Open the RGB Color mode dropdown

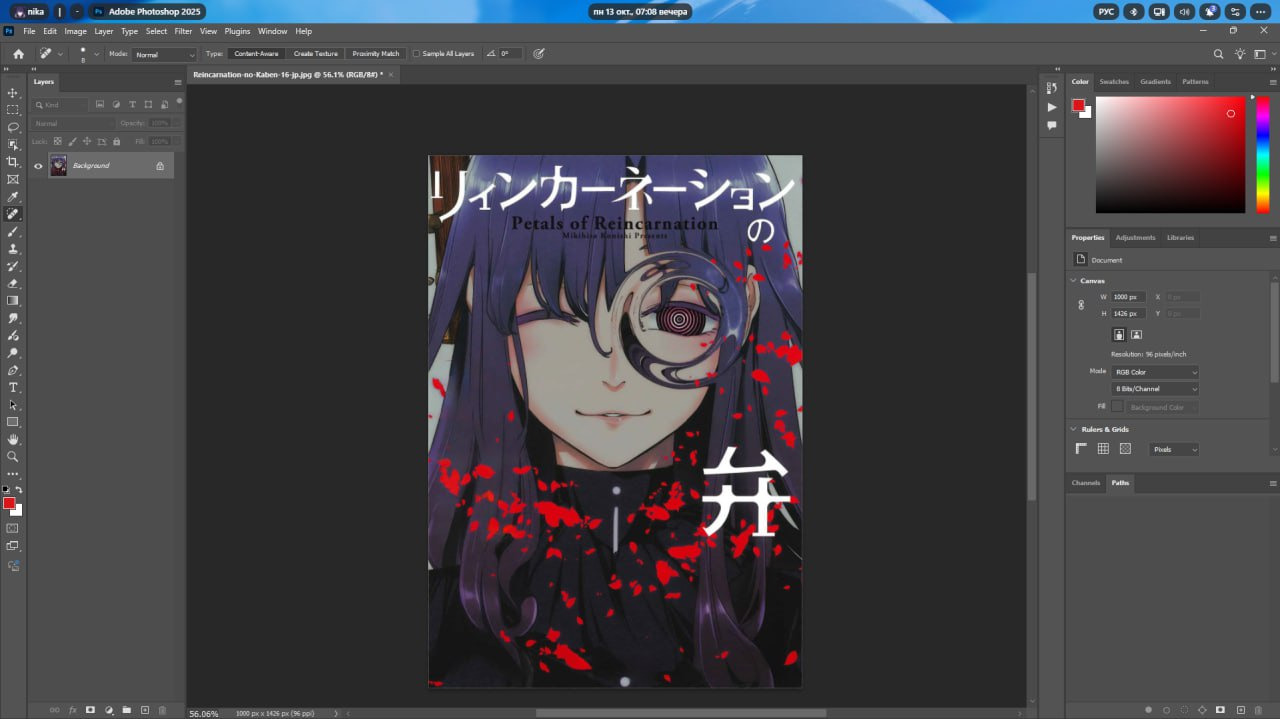pos(1154,372)
